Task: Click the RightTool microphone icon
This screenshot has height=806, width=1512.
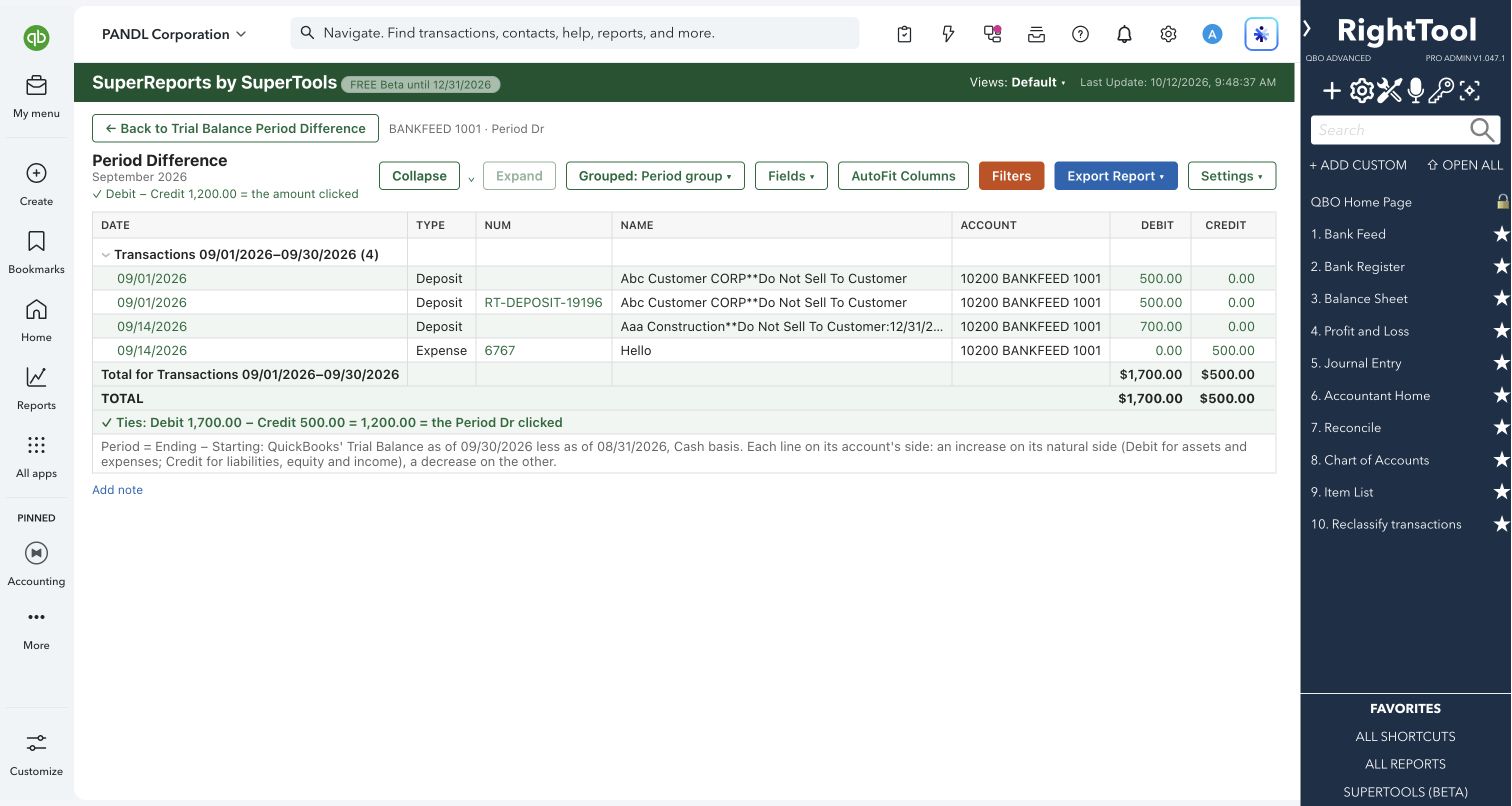Action: click(x=1415, y=91)
